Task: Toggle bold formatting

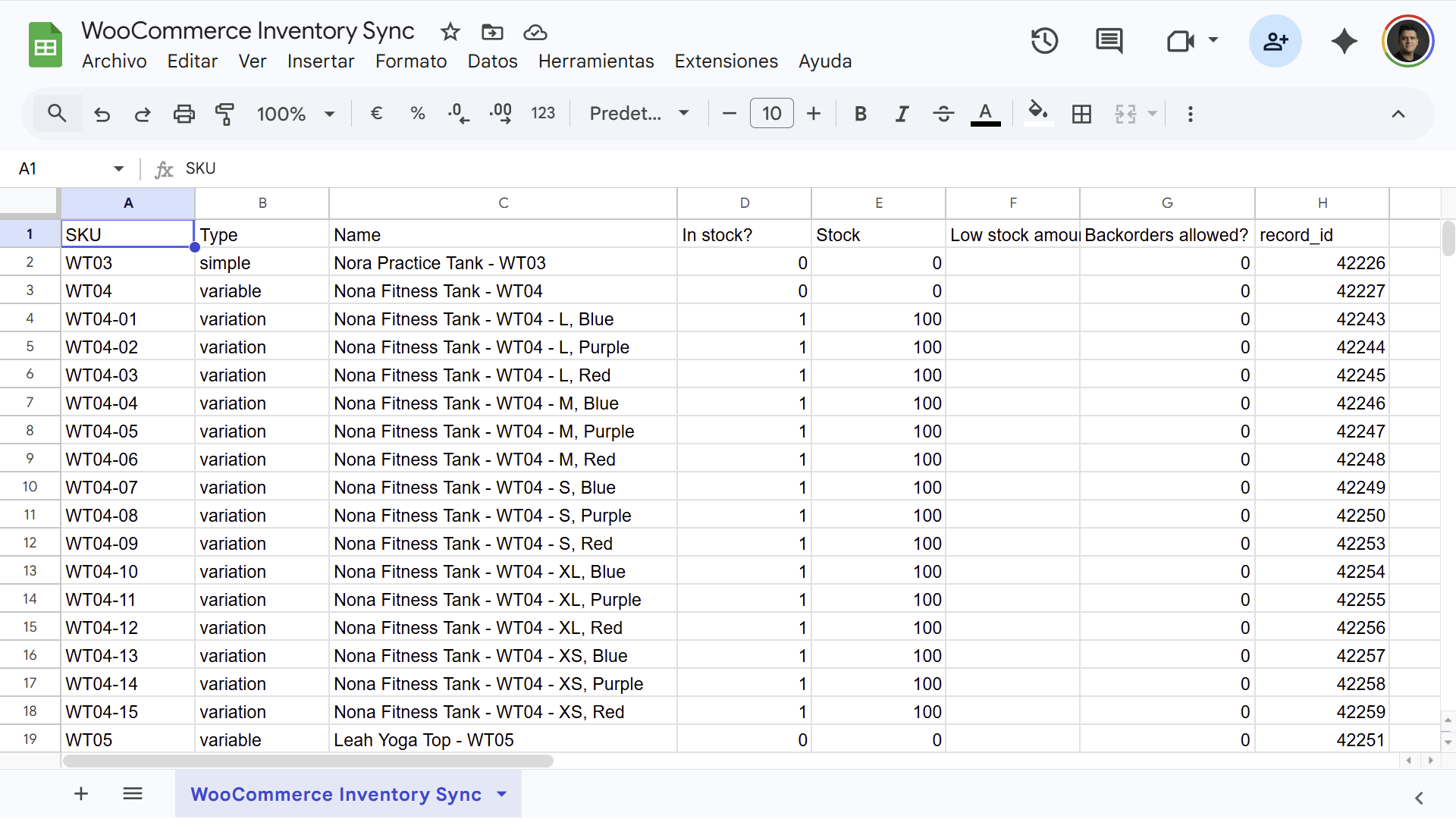Action: pyautogui.click(x=860, y=114)
